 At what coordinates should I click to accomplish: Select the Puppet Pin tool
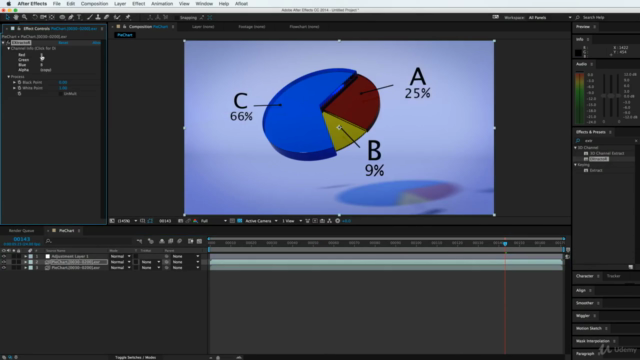(x=128, y=17)
